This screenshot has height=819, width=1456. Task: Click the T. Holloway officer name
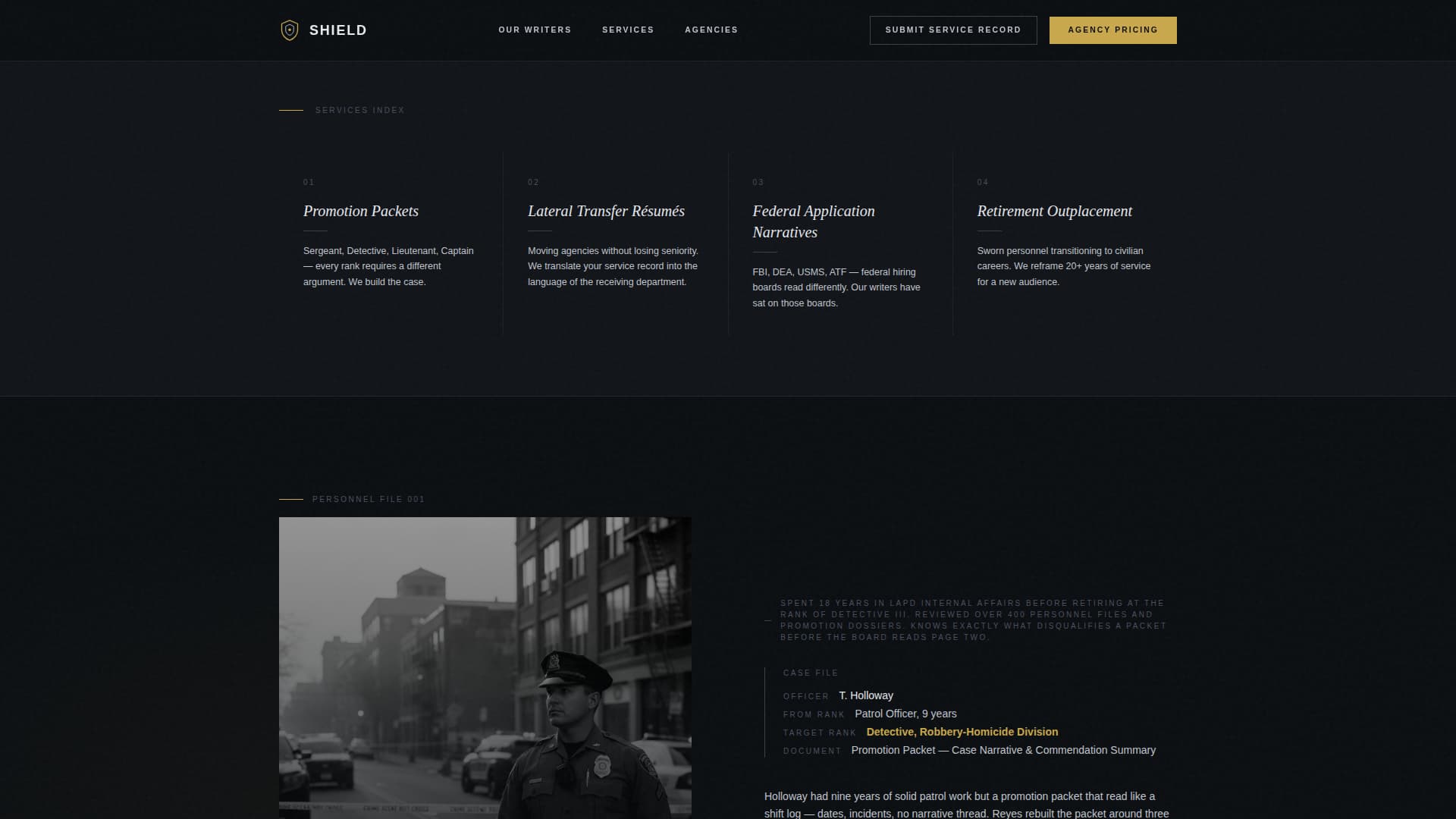point(866,695)
